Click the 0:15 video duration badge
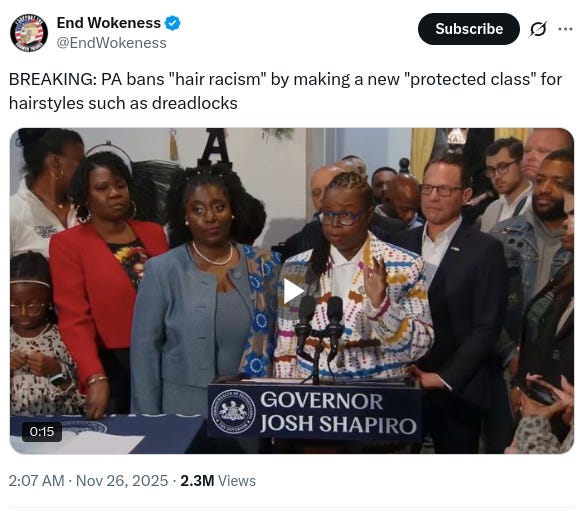 (x=42, y=432)
